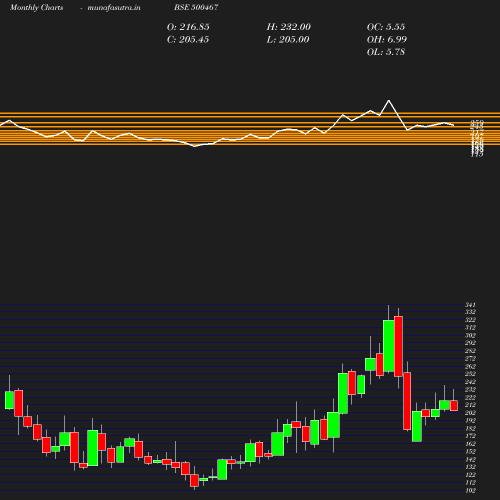Click the 272 price axis label
The image size is (500, 500).
tap(470, 358)
